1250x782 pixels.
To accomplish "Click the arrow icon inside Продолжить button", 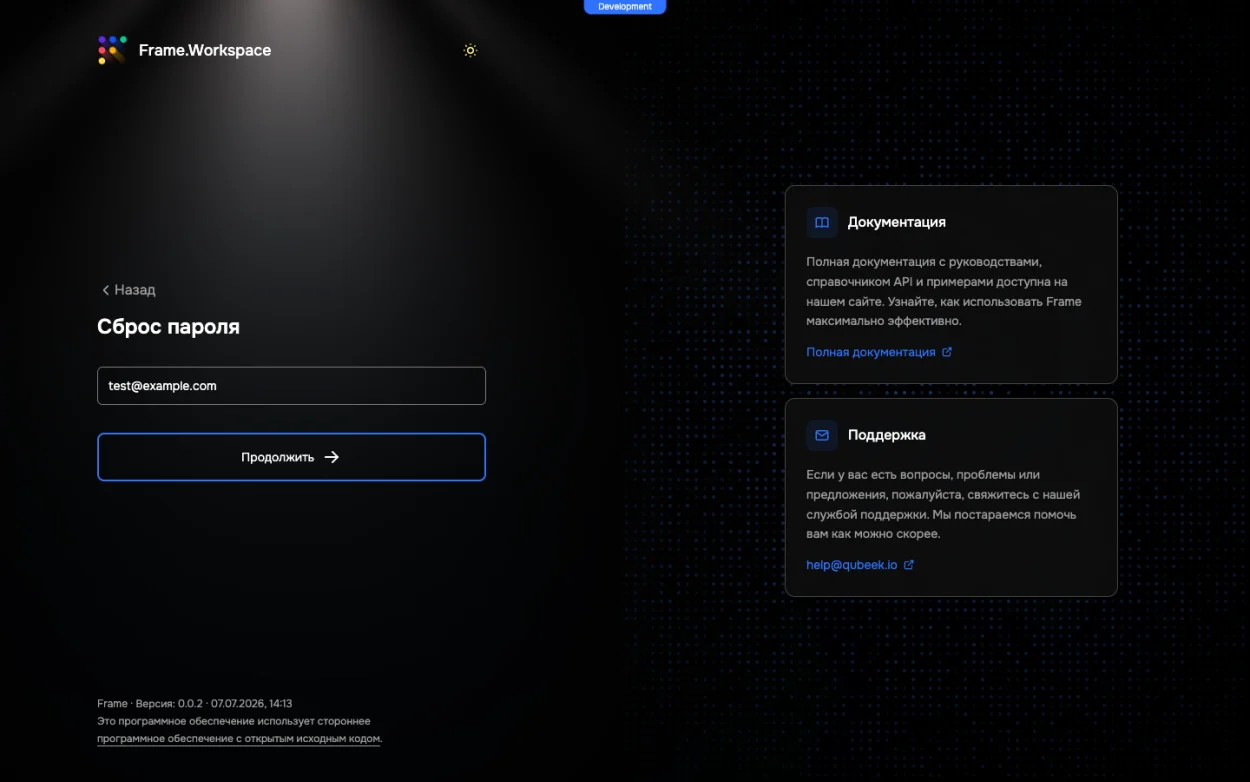I will 332,457.
